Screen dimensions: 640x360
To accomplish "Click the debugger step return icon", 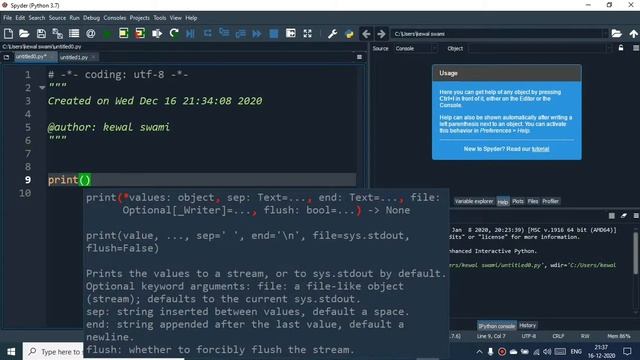I will tap(240, 33).
